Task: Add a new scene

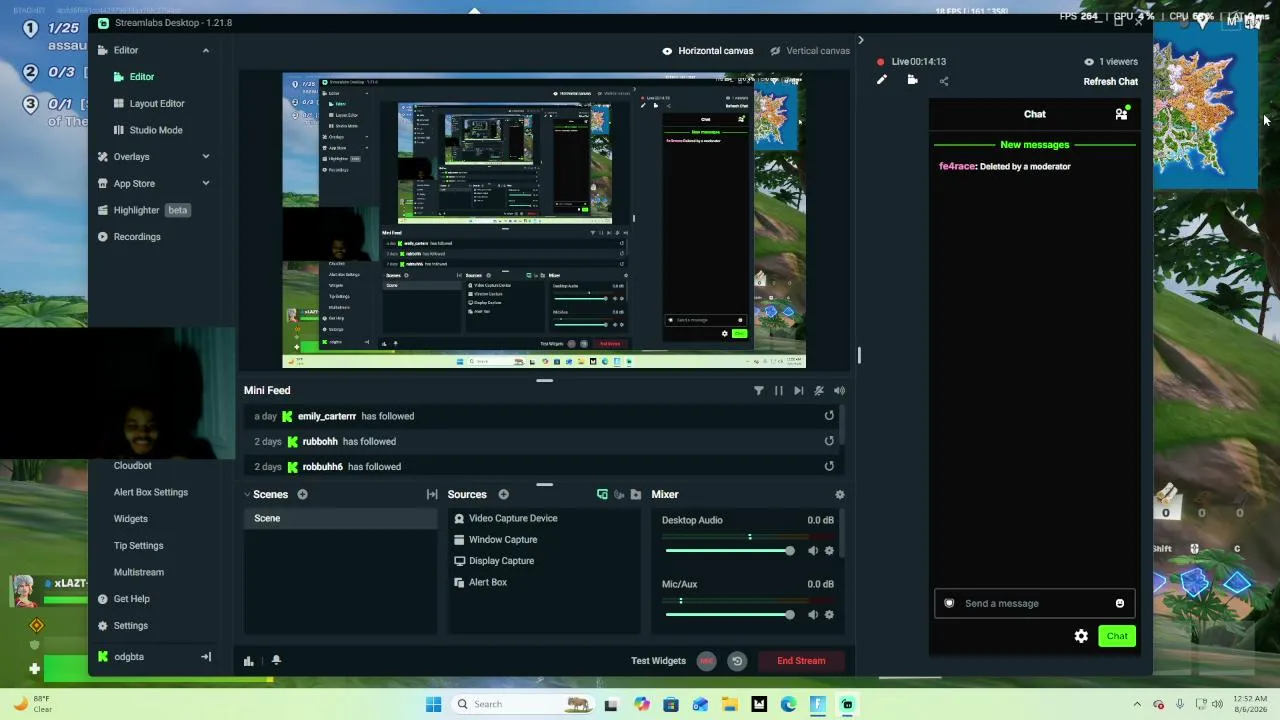Action: click(302, 494)
